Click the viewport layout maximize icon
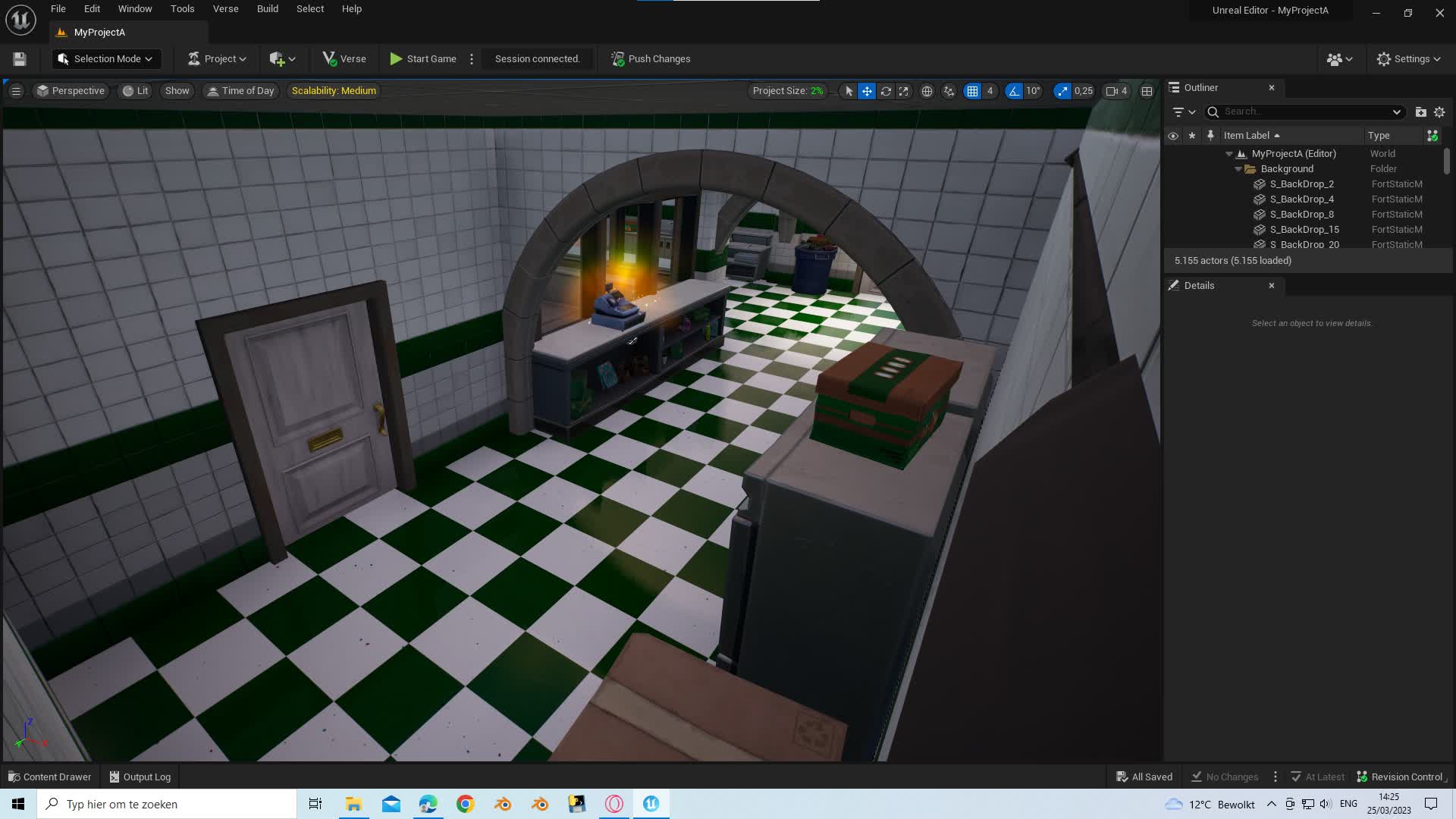Screen dimensions: 1456x819 click(x=1147, y=91)
